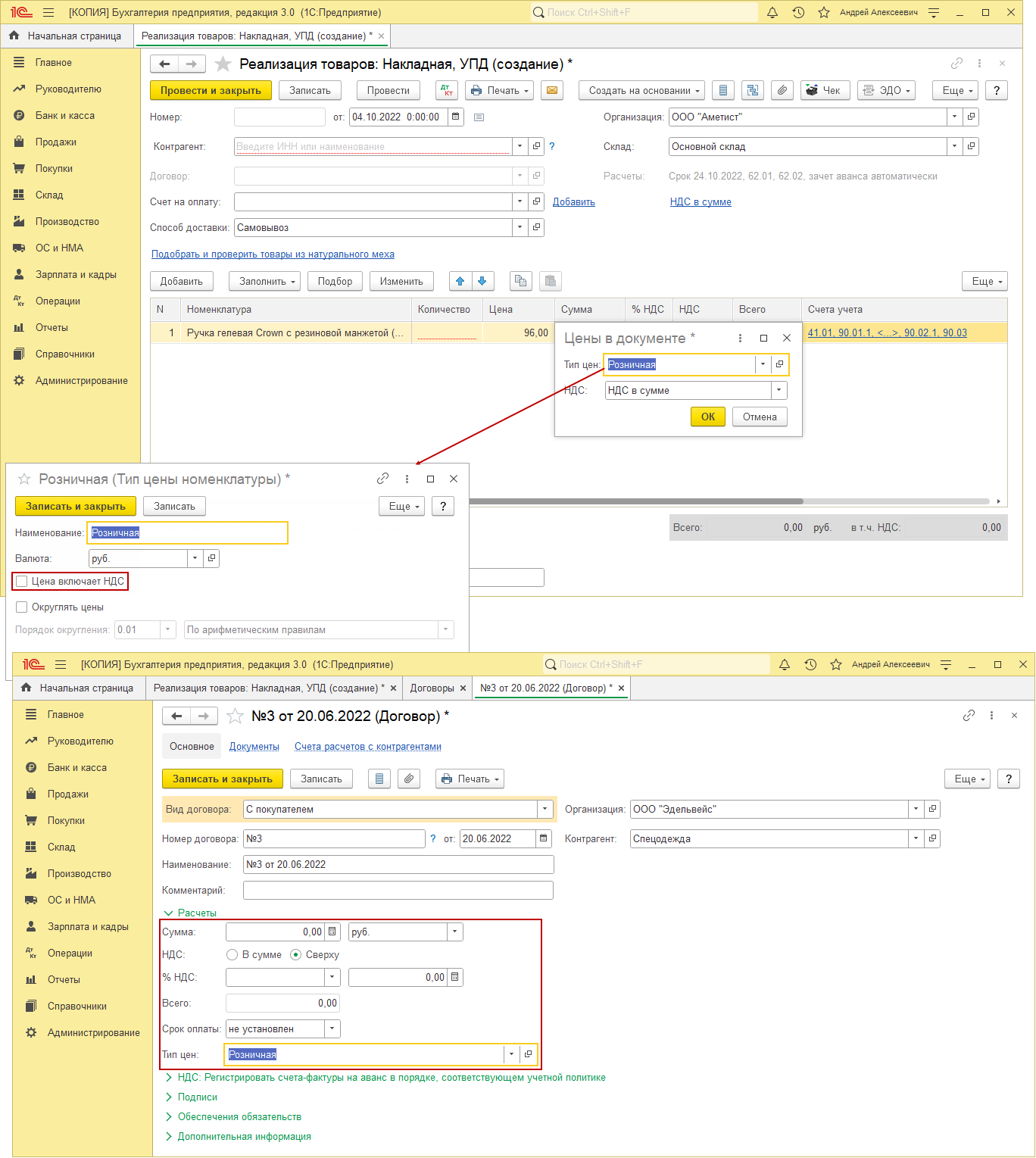
Task: Click the Подбор button
Action: pos(335,281)
